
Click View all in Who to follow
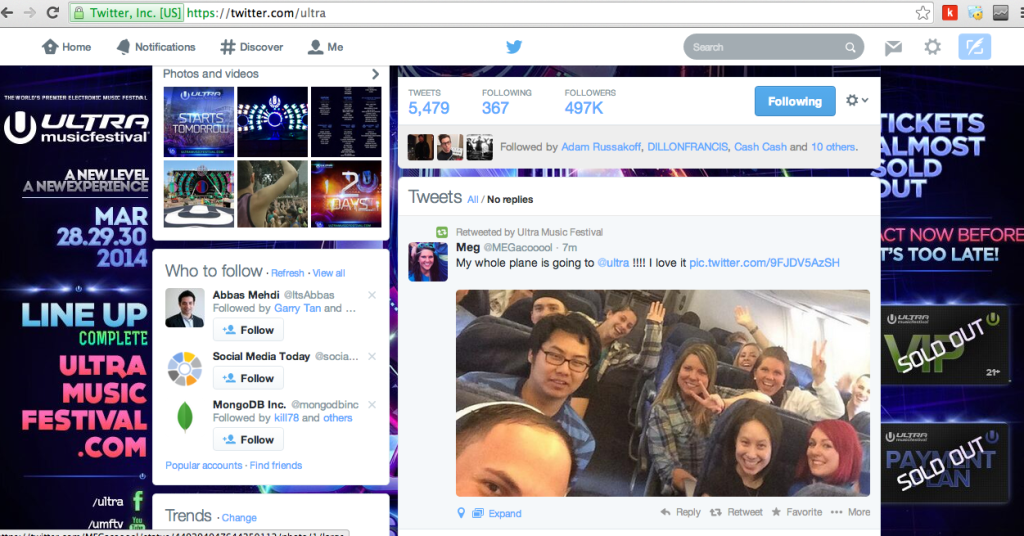point(328,274)
